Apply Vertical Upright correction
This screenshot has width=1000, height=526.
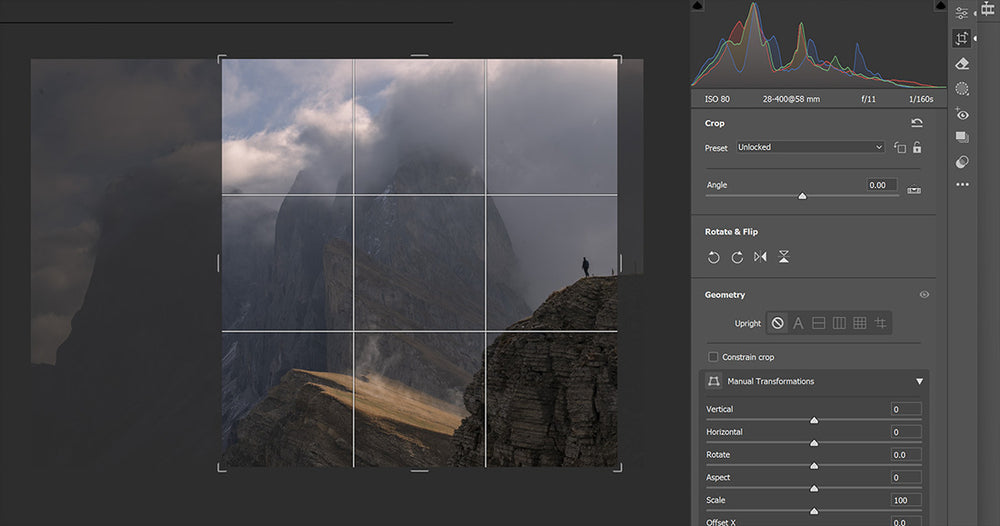tap(839, 323)
